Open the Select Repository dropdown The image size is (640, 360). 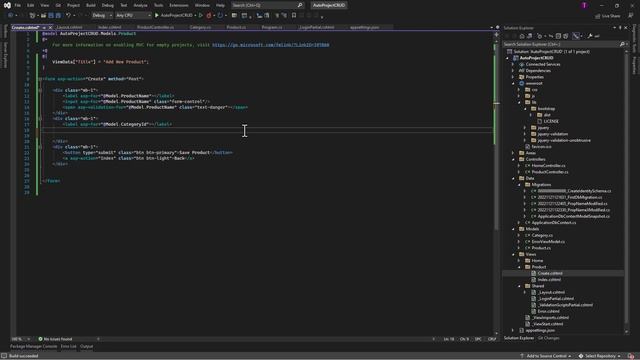tap(599, 356)
